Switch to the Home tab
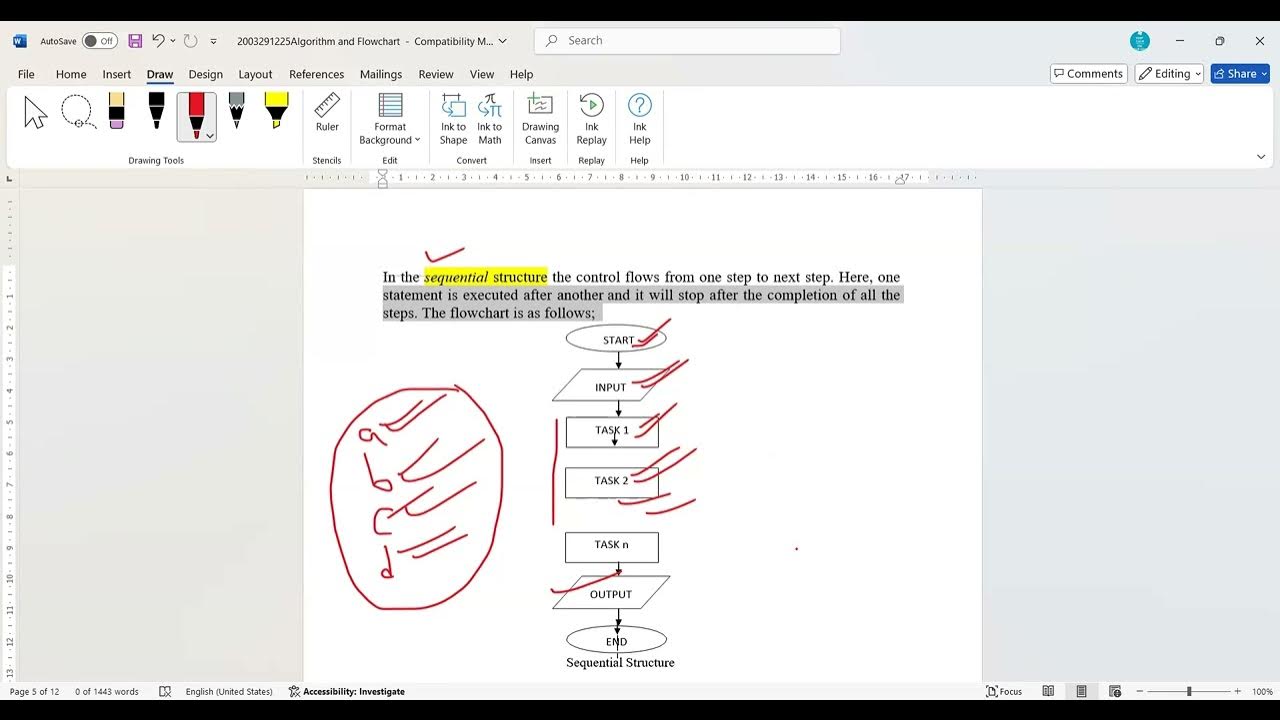The image size is (1280, 720). click(71, 74)
